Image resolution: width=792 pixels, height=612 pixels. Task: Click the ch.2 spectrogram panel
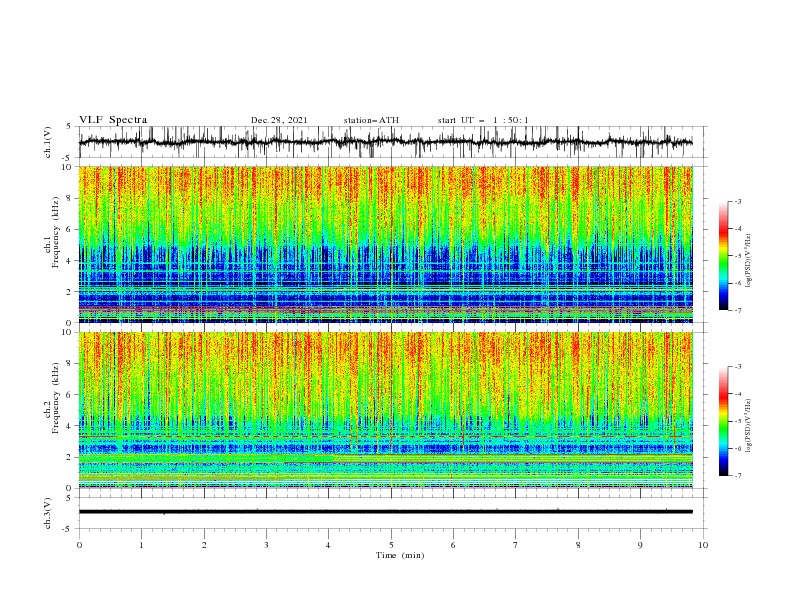(x=386, y=410)
